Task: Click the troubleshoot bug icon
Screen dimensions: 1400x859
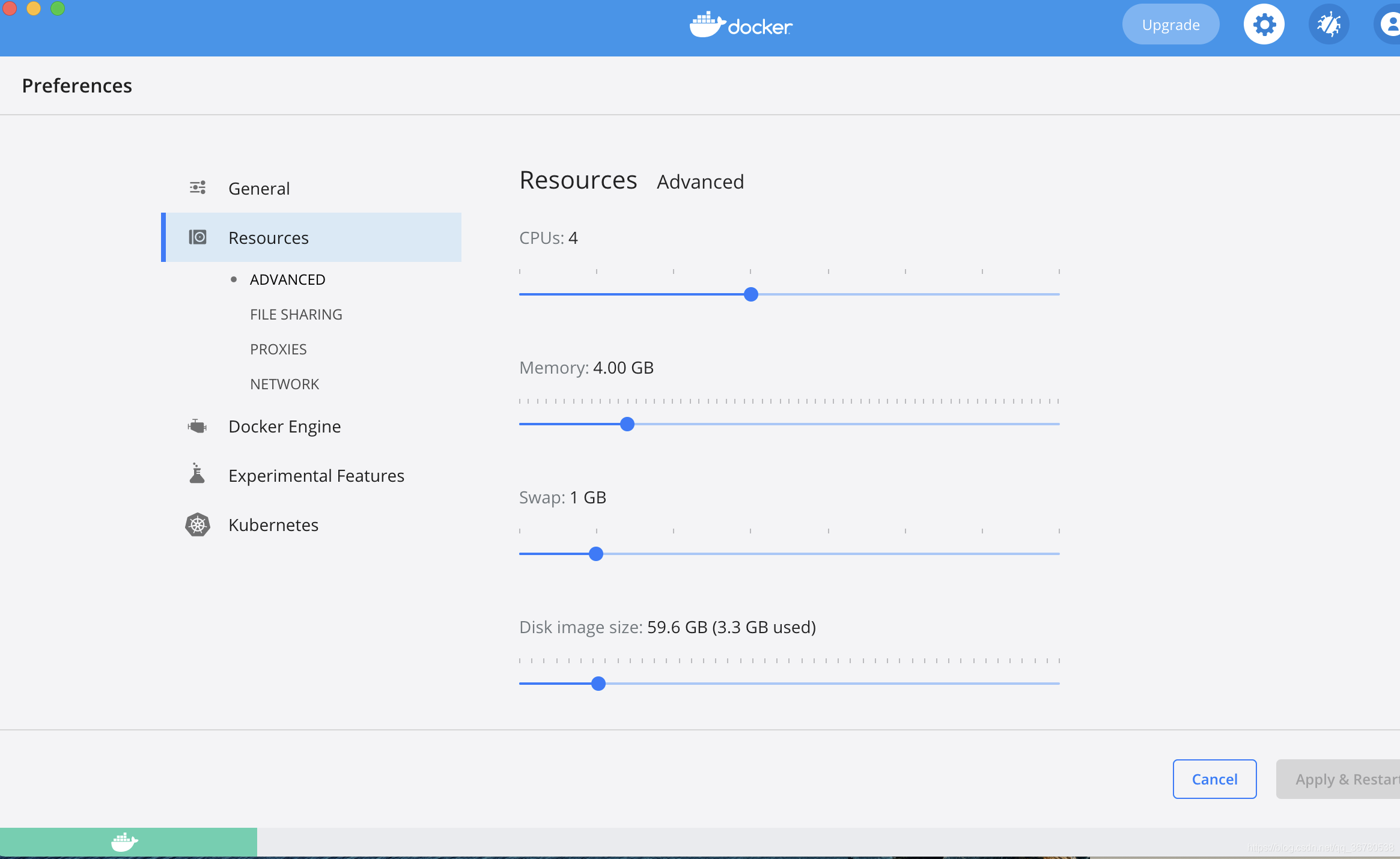Action: pos(1328,25)
